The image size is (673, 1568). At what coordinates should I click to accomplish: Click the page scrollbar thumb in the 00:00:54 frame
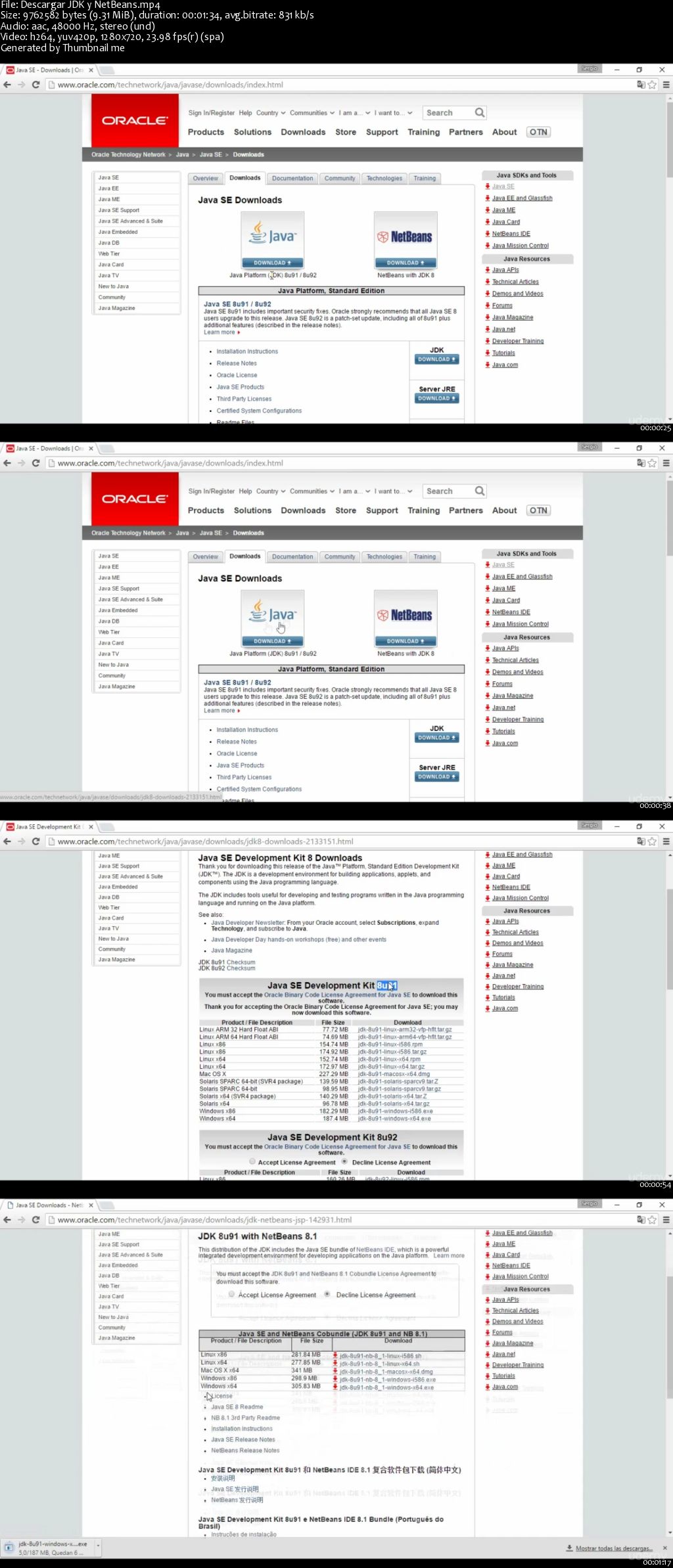(670, 940)
